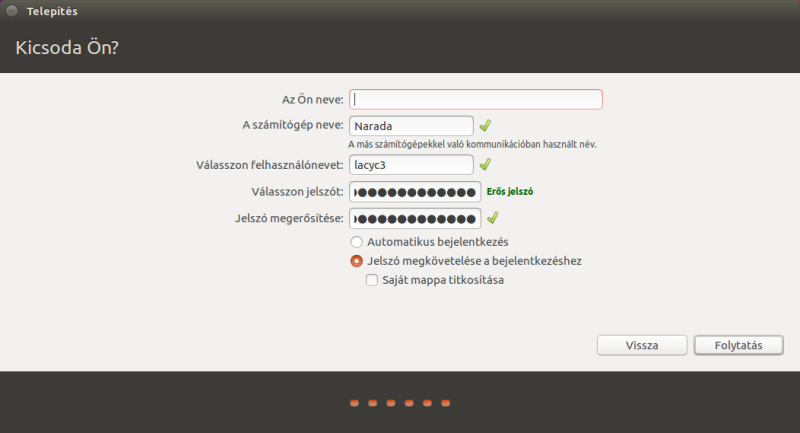Focus the empty Az Ön neve field
The height and width of the screenshot is (433, 800).
[475, 100]
